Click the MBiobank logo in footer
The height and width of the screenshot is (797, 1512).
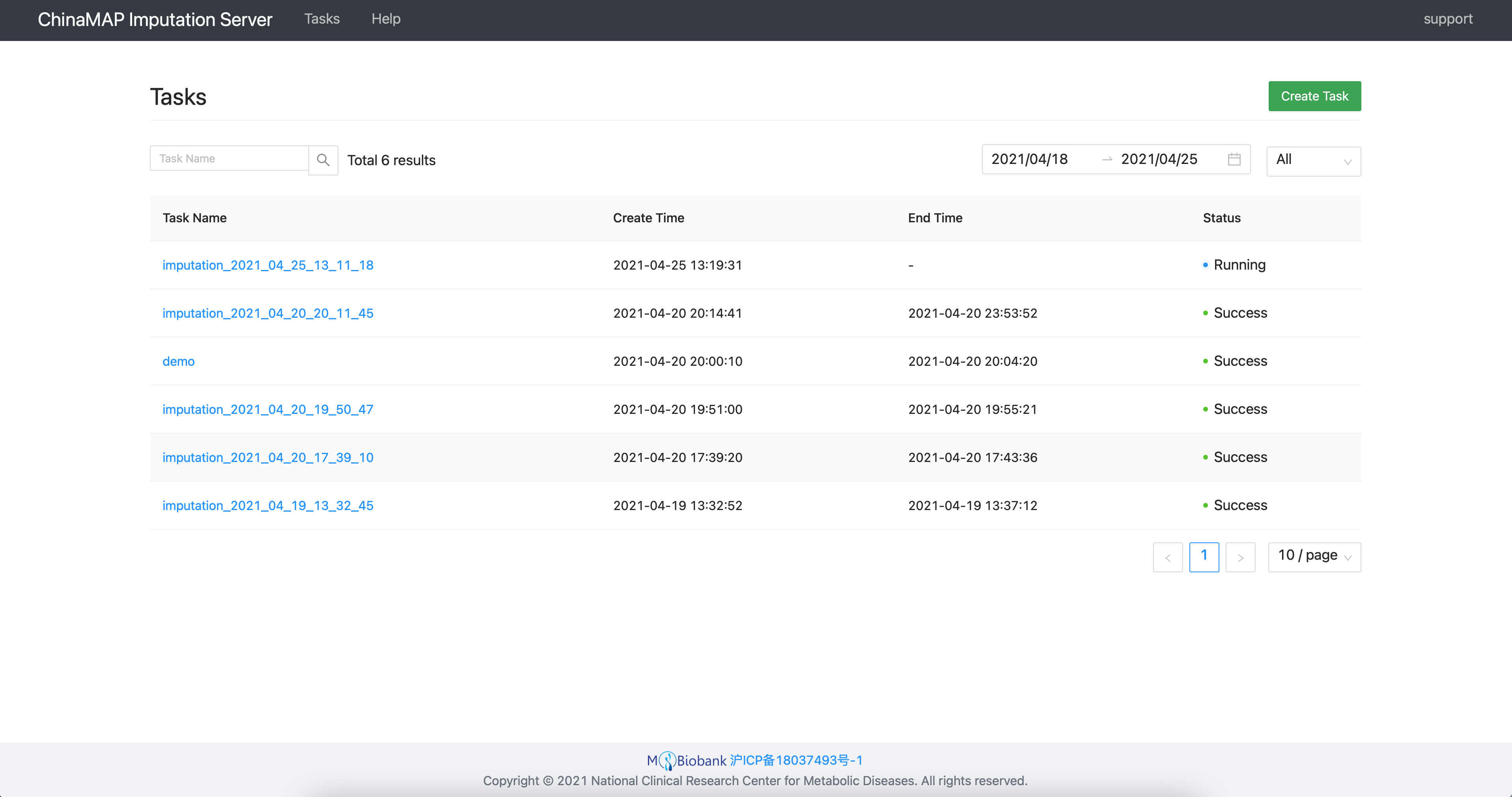click(x=687, y=761)
